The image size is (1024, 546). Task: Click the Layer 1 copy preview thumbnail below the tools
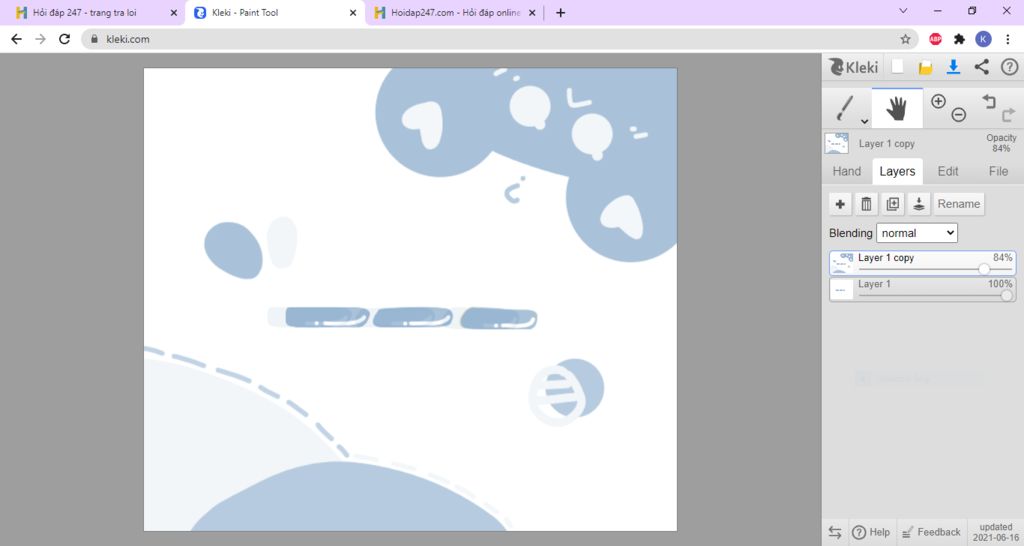[837, 143]
